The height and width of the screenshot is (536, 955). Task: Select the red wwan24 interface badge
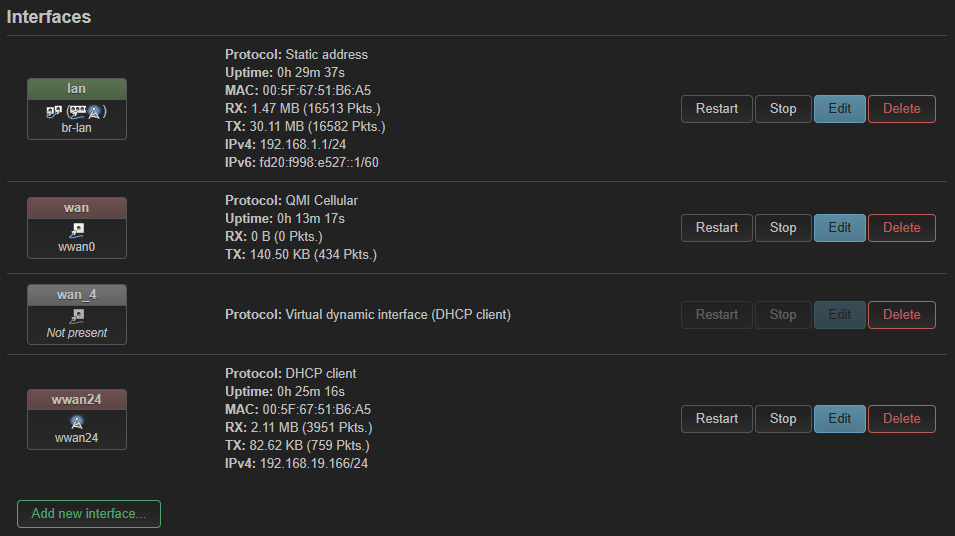tap(77, 399)
